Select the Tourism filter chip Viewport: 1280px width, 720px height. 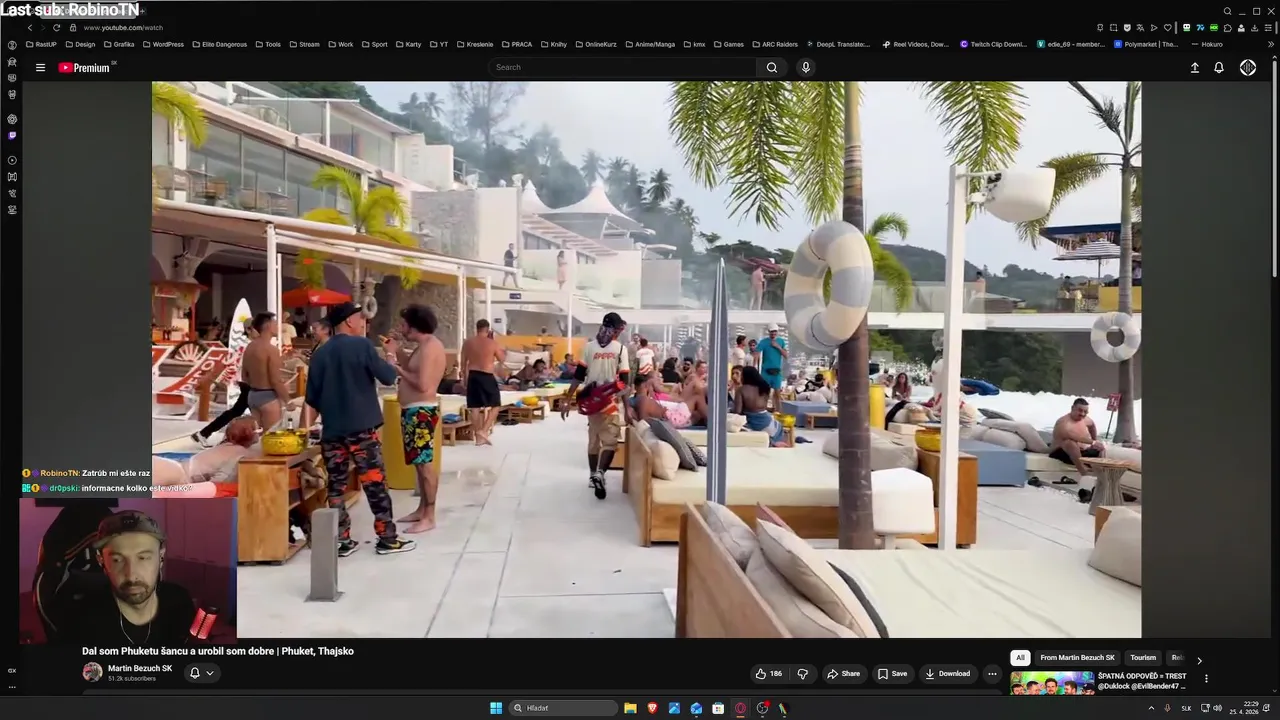(1143, 658)
